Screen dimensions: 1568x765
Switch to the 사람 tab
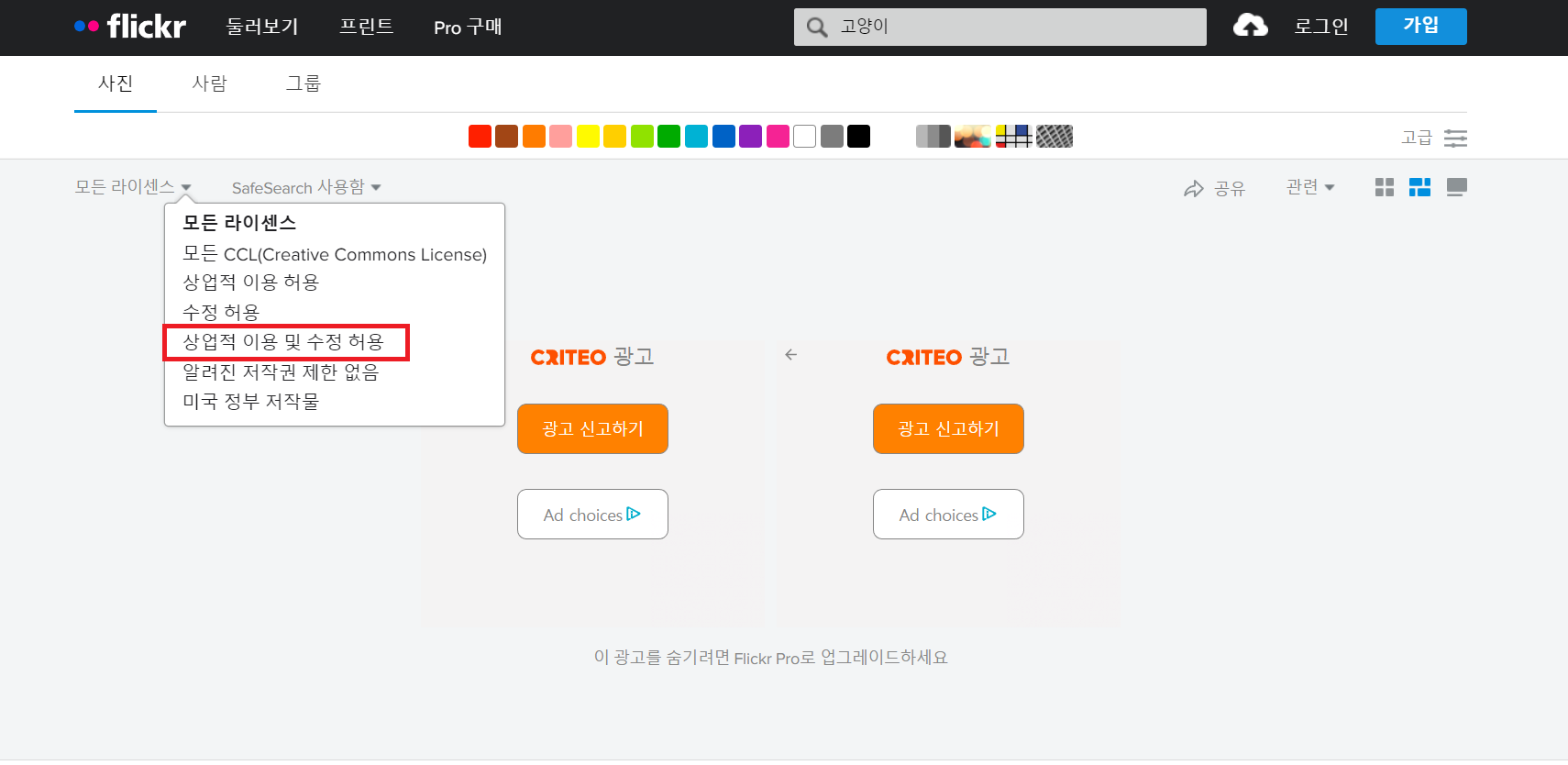(209, 83)
